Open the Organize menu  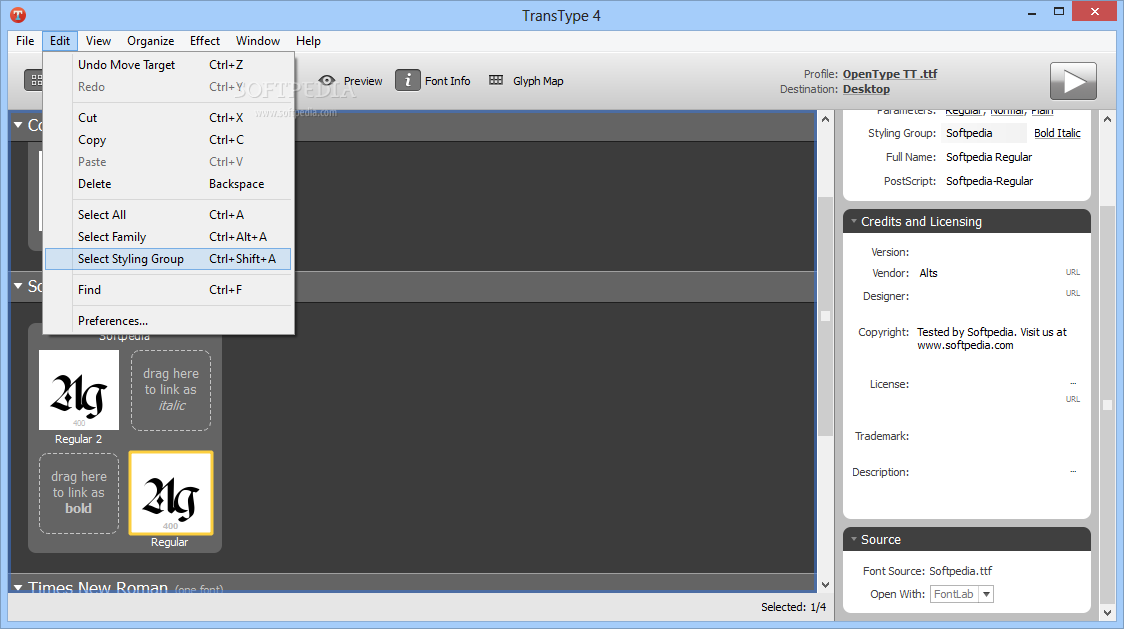pyautogui.click(x=151, y=41)
